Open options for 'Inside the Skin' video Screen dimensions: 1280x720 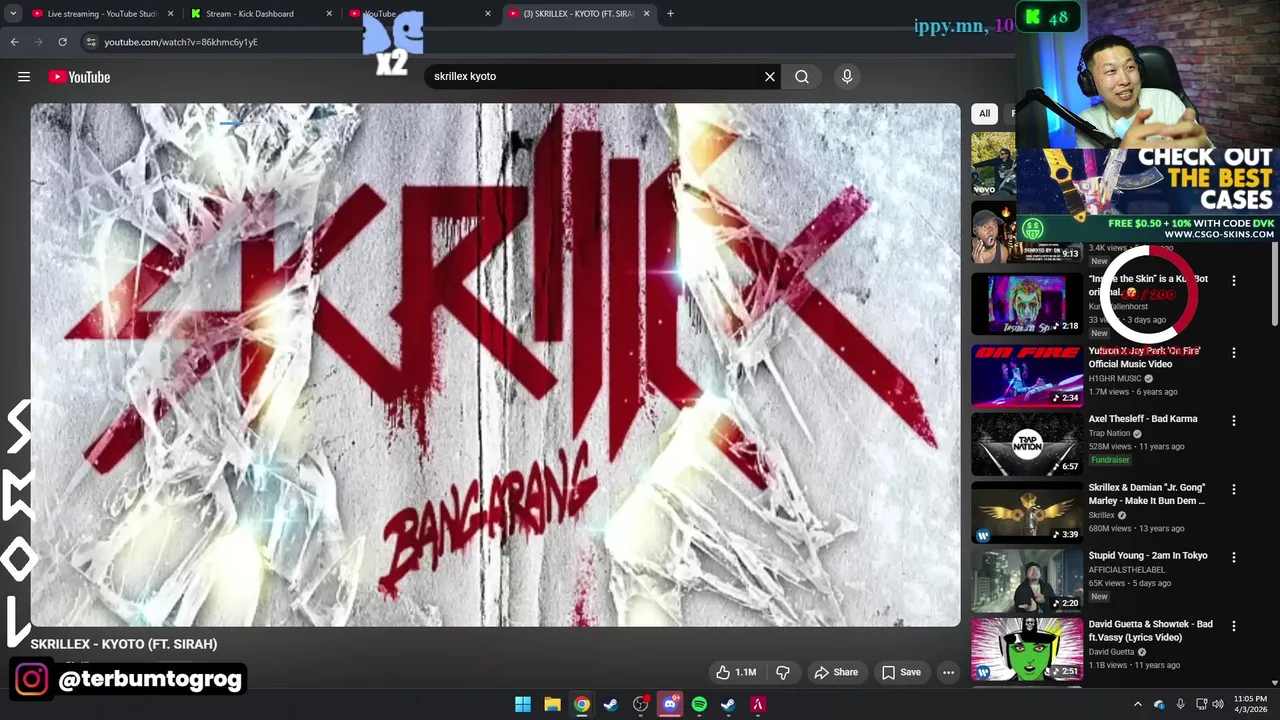click(1233, 282)
